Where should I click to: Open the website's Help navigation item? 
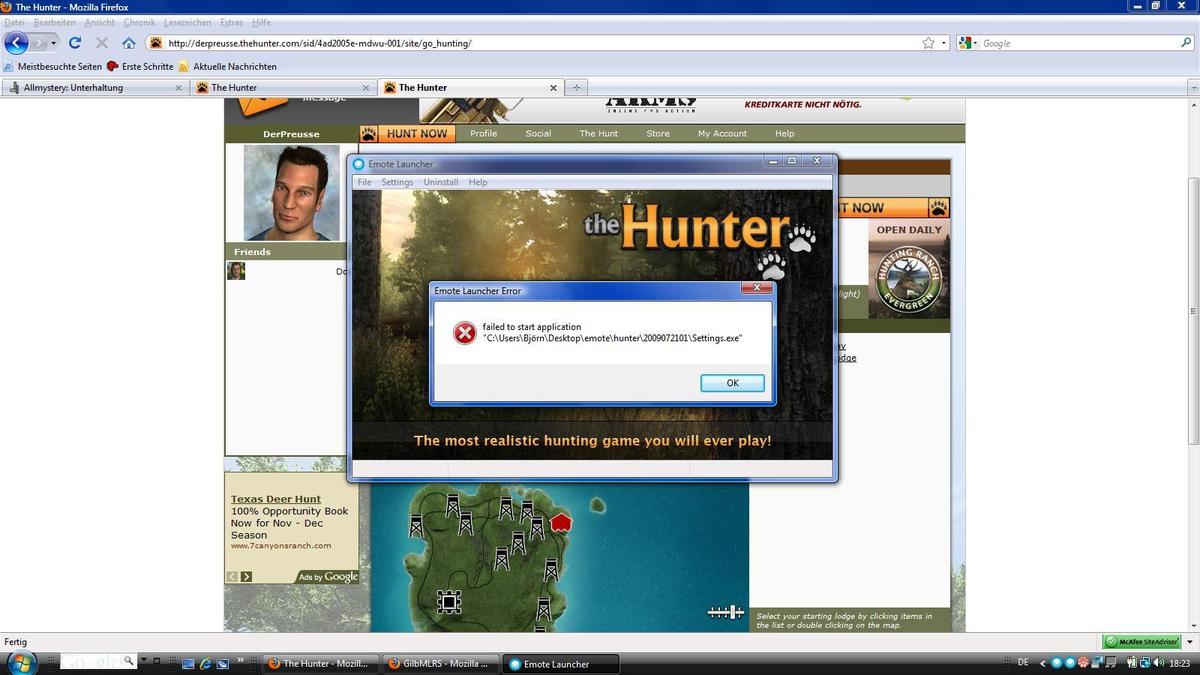coord(785,133)
